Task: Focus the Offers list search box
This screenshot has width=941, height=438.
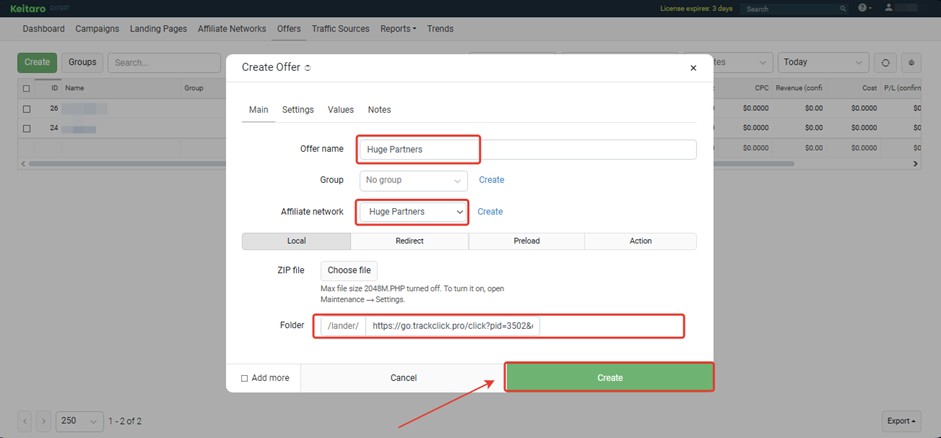Action: click(x=164, y=62)
